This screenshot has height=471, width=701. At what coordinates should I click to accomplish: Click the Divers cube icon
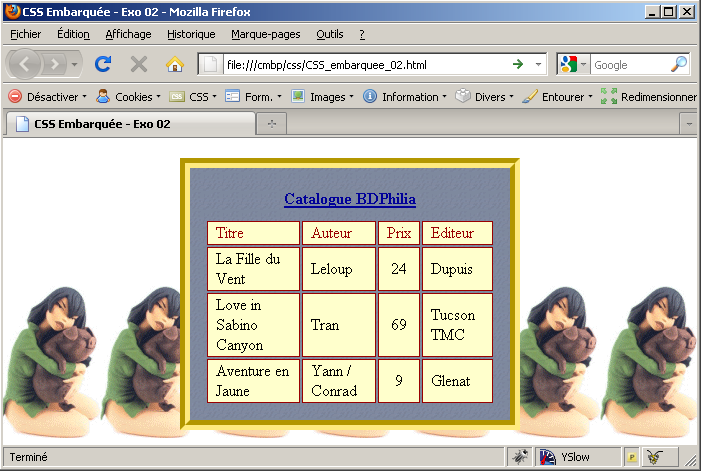coord(463,96)
